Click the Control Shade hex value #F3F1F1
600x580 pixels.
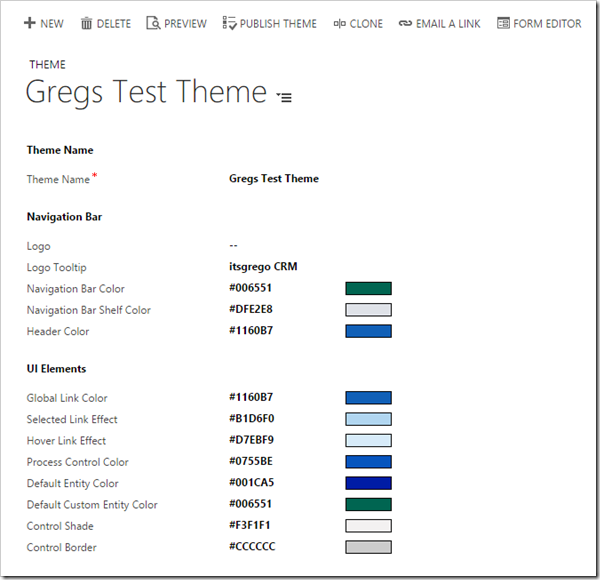[249, 526]
